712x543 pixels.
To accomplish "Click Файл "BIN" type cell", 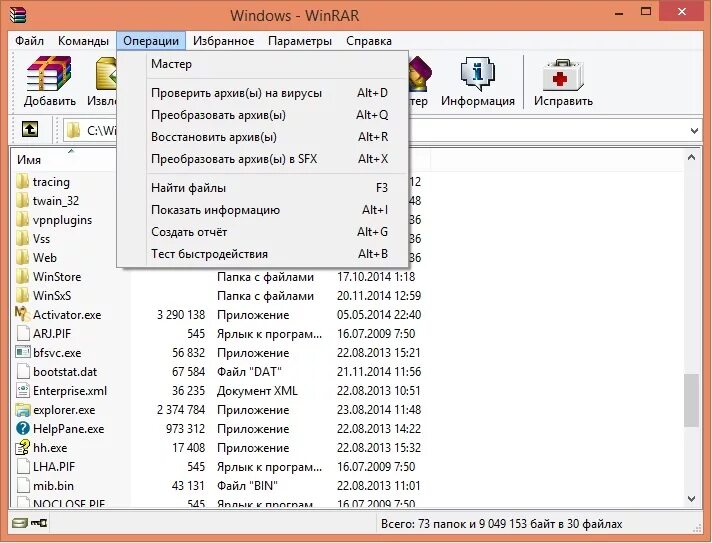I will [247, 486].
